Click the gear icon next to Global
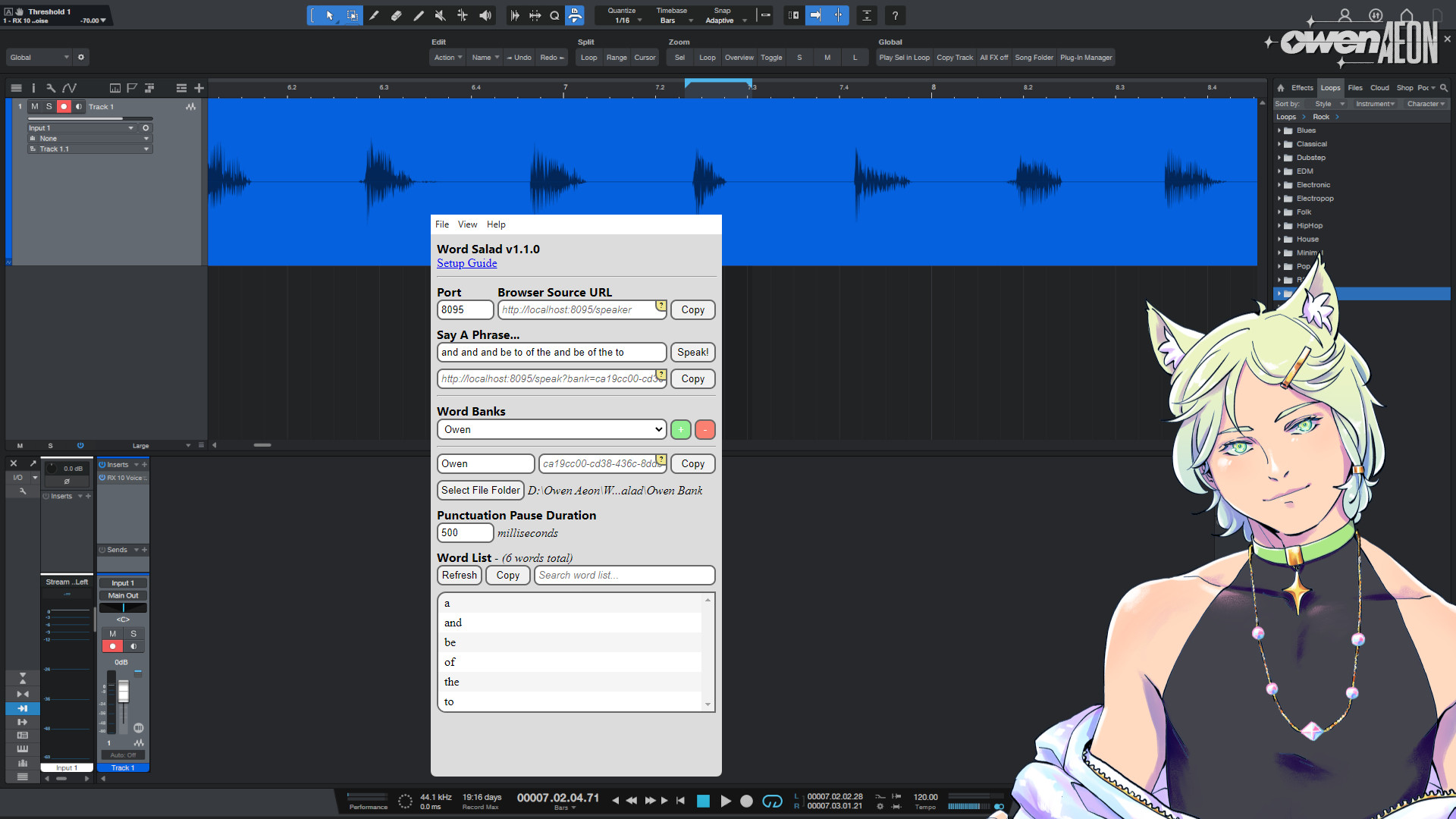1456x819 pixels. (x=81, y=58)
